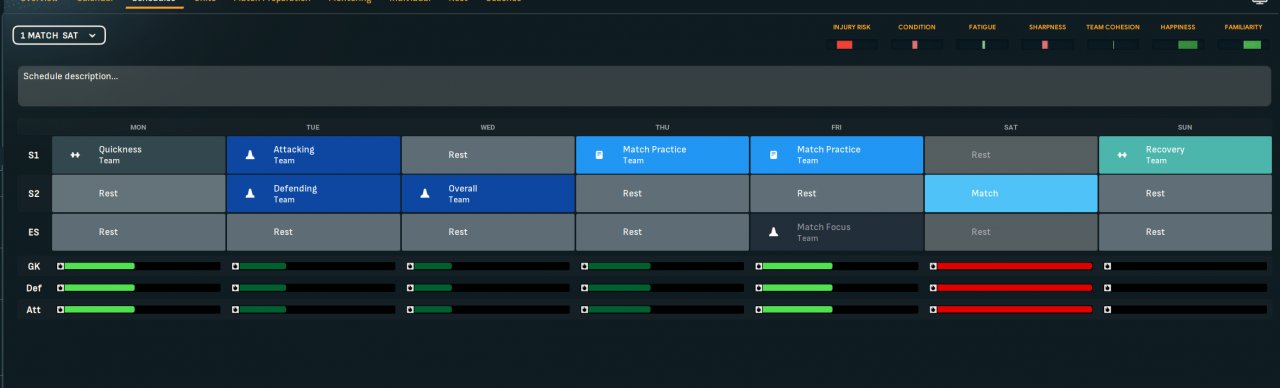
Task: Click Att intensity marker icon for Monday
Action: click(60, 310)
